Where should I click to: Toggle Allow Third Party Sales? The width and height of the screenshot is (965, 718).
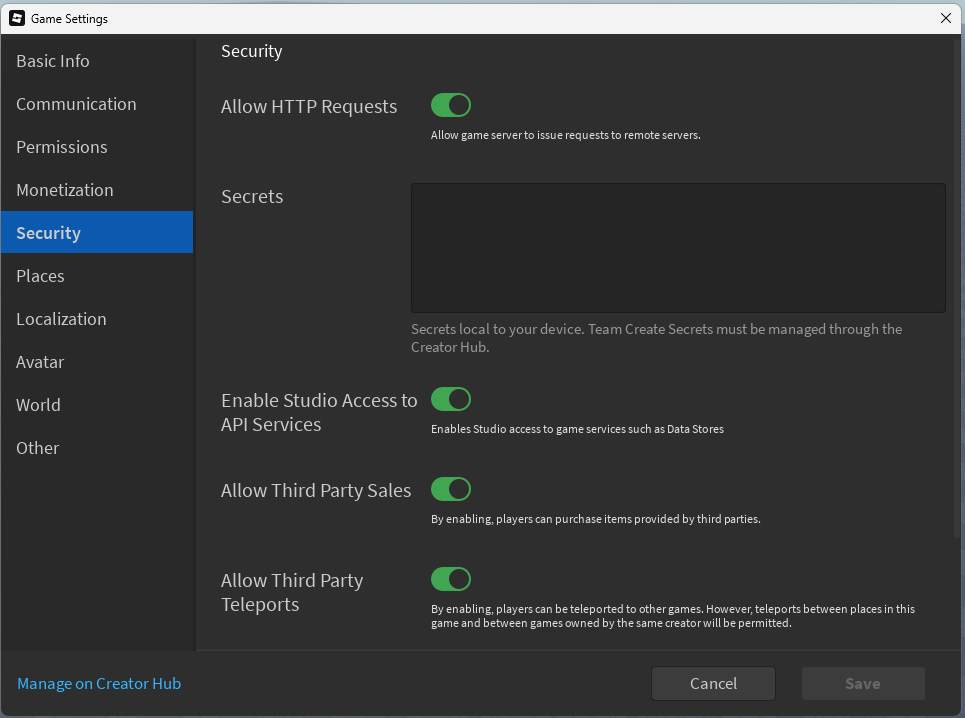pos(450,489)
